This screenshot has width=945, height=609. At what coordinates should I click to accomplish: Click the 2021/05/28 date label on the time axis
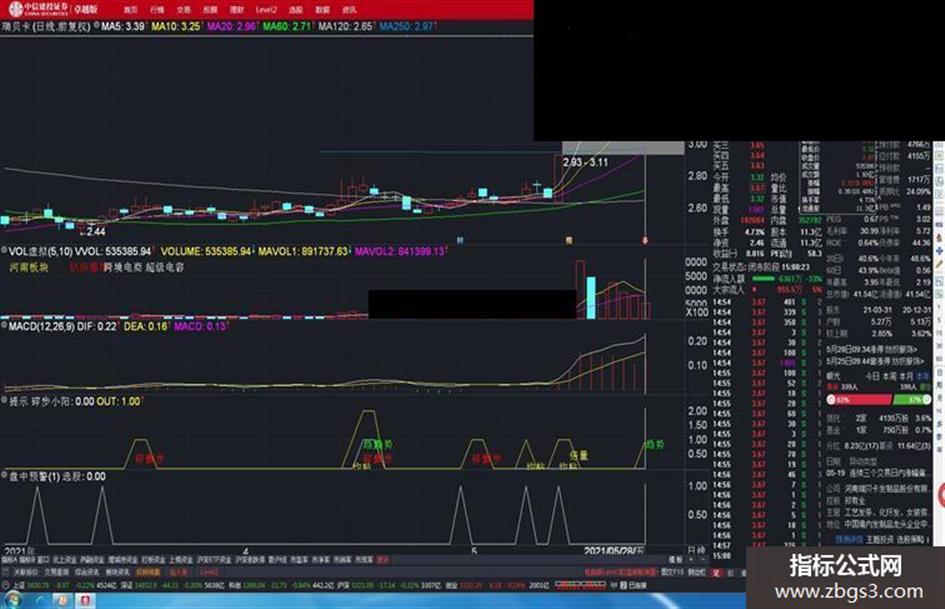coord(614,551)
